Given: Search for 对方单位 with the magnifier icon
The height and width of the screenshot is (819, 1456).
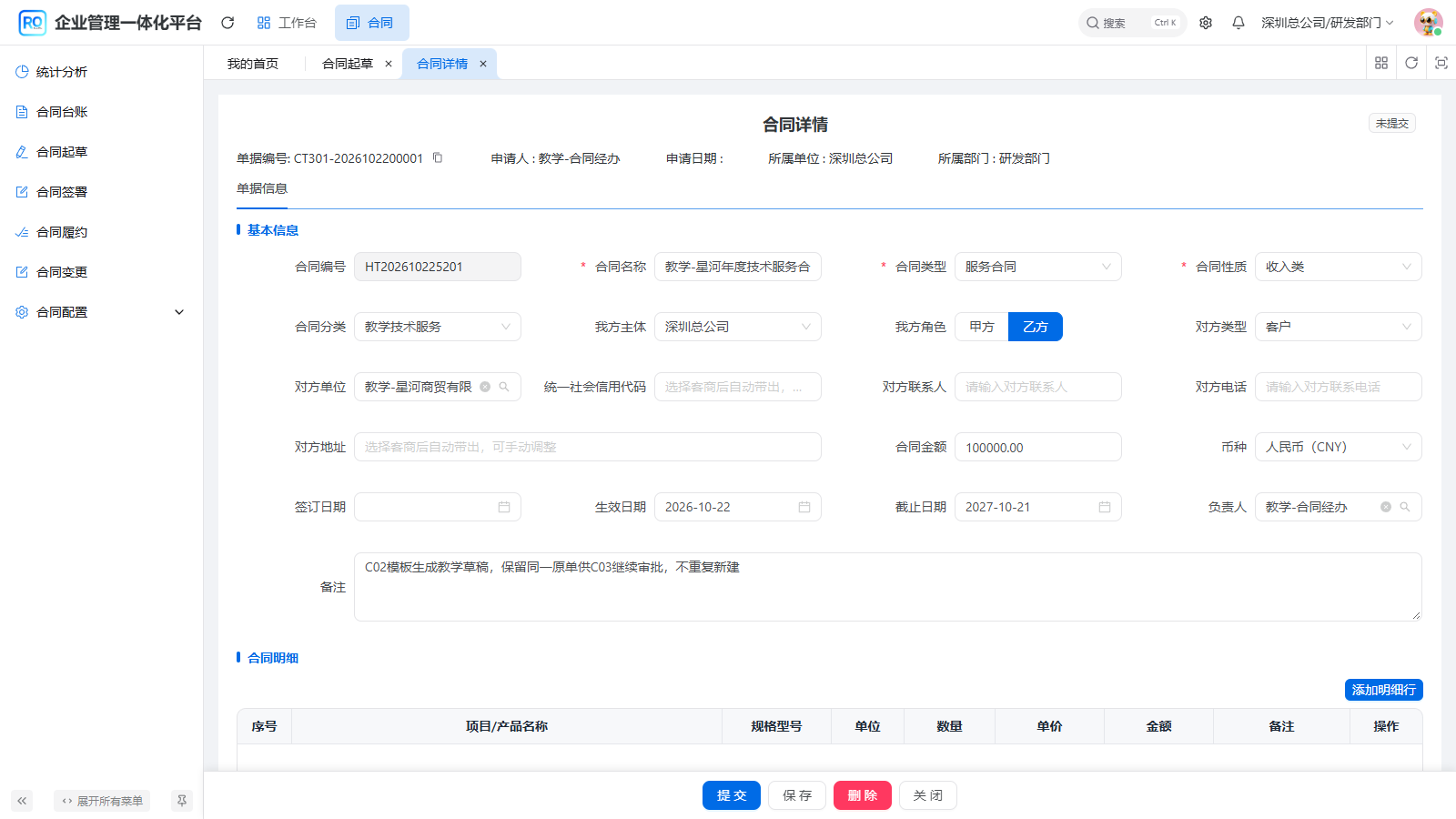Looking at the screenshot, I should click(x=504, y=387).
